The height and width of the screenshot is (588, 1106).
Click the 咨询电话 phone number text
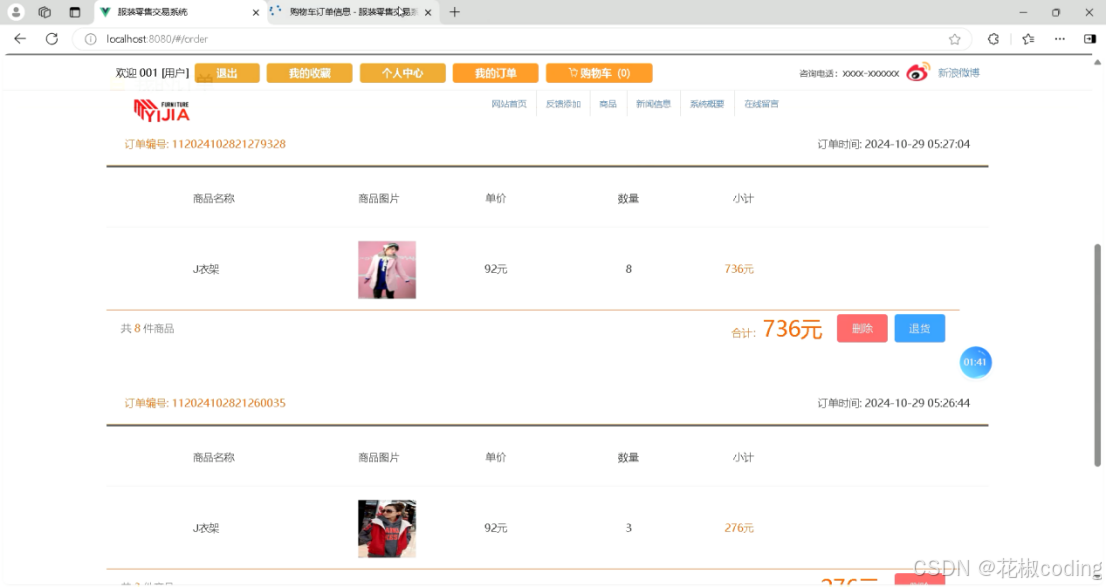coord(849,73)
